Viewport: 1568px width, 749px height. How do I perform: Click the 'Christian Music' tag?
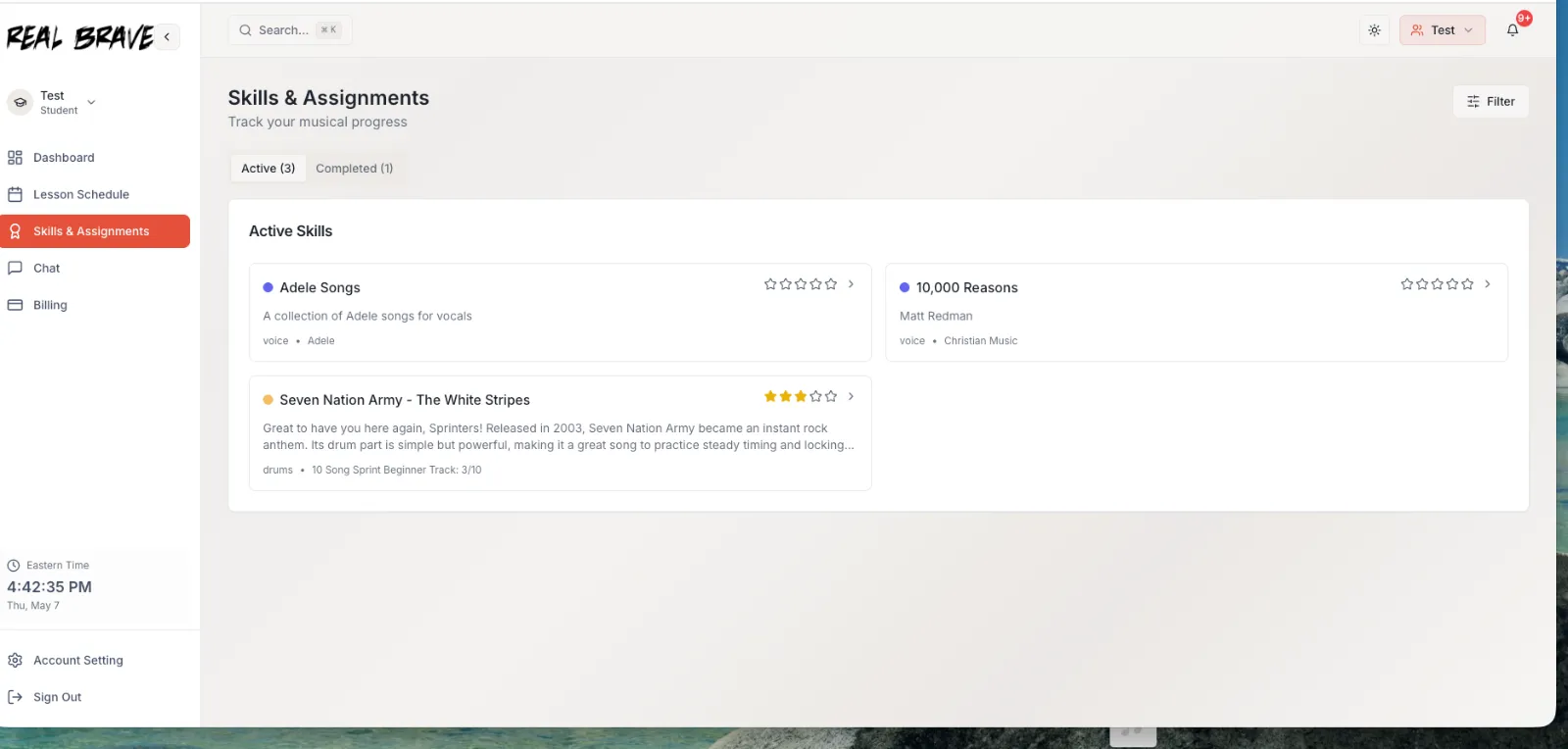pos(981,341)
